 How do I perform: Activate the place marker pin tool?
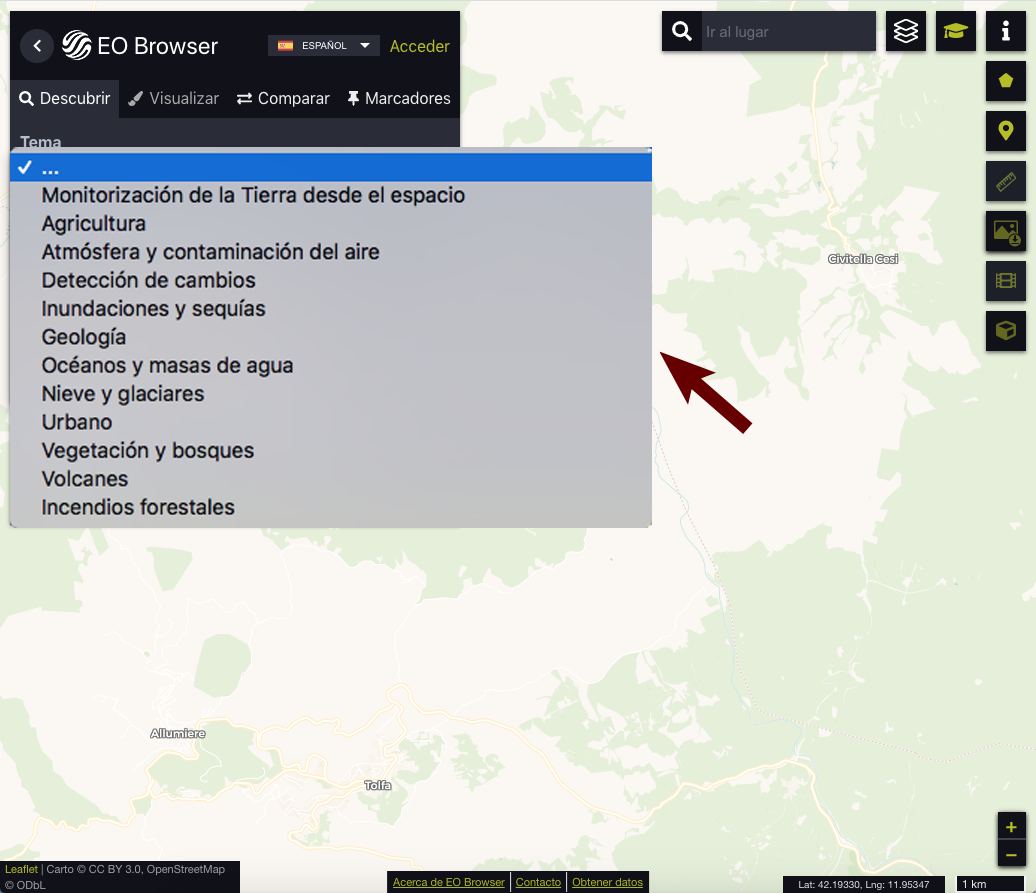pyautogui.click(x=1006, y=131)
